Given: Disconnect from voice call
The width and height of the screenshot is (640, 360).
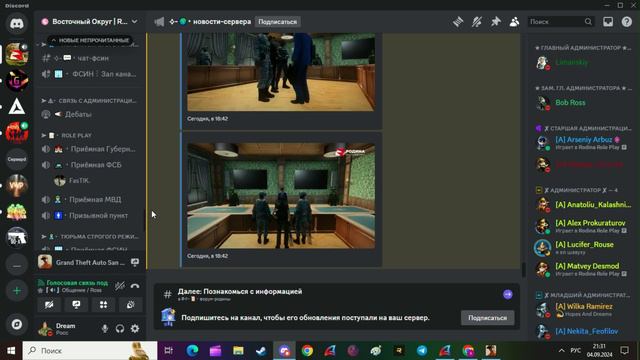Looking at the screenshot, I should (135, 286).
